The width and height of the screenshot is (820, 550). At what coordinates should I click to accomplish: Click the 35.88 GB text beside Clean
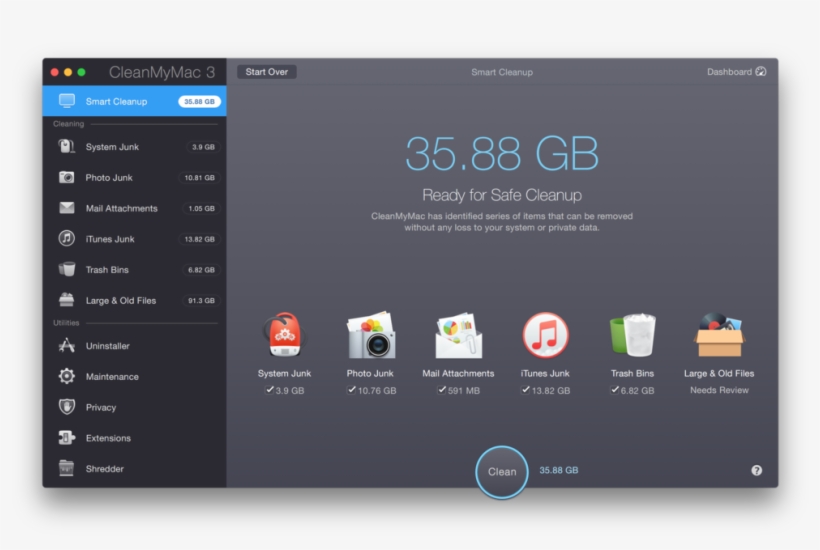559,470
